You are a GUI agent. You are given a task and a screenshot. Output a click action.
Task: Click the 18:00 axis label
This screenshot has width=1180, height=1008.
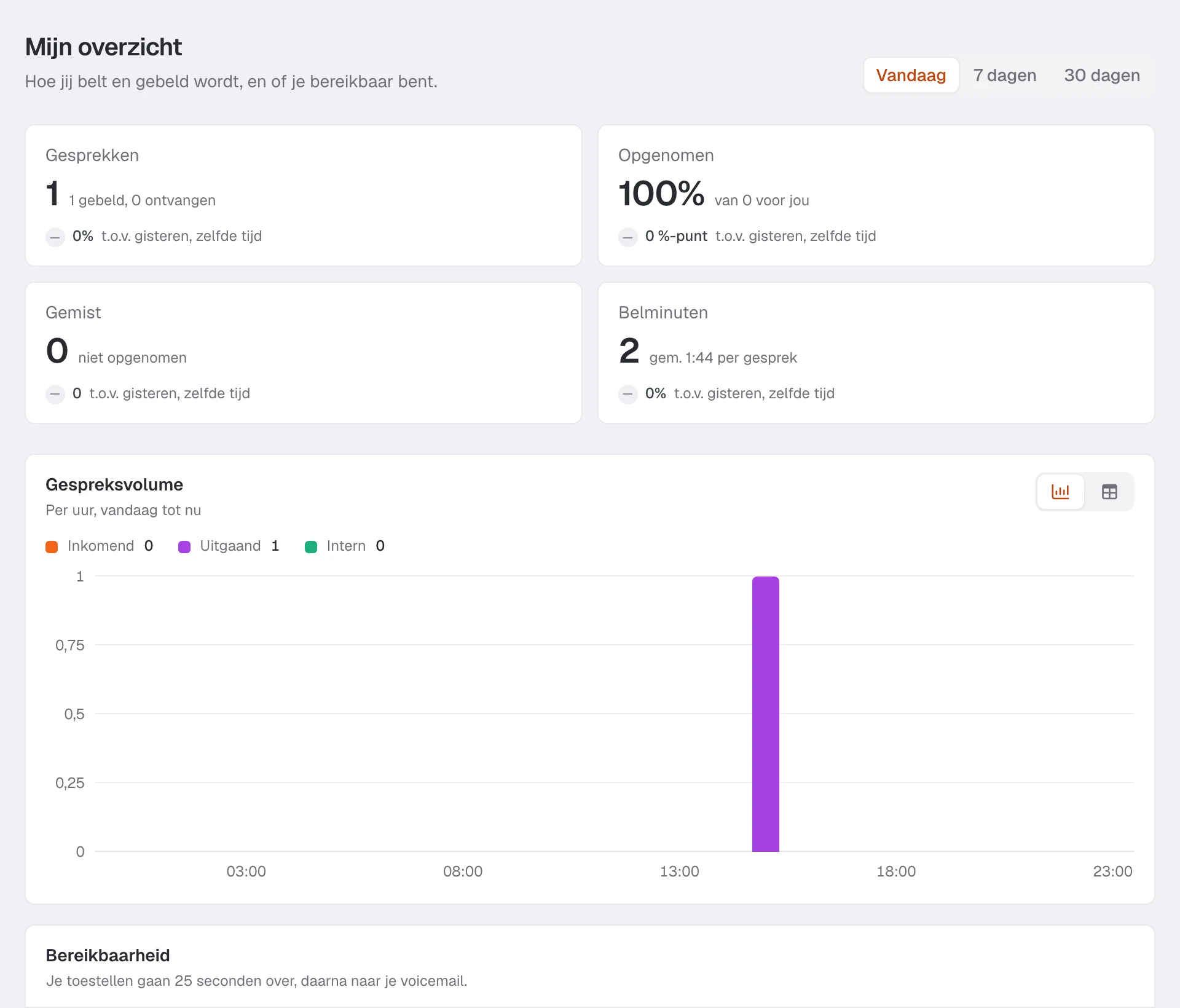896,871
